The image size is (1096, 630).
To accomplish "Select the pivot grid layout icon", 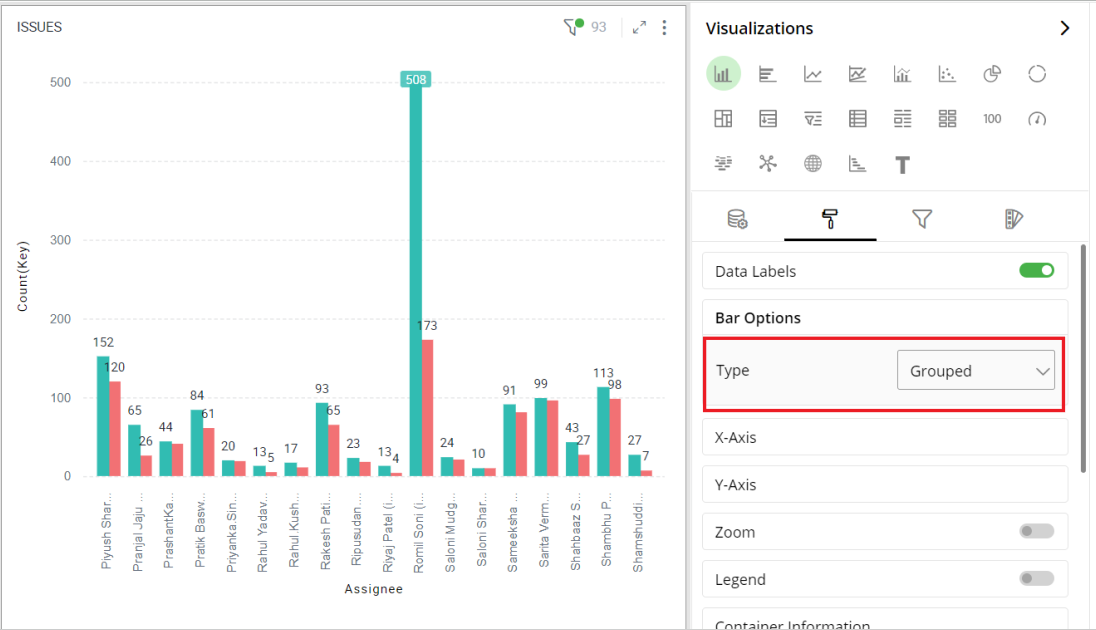I will 723,119.
